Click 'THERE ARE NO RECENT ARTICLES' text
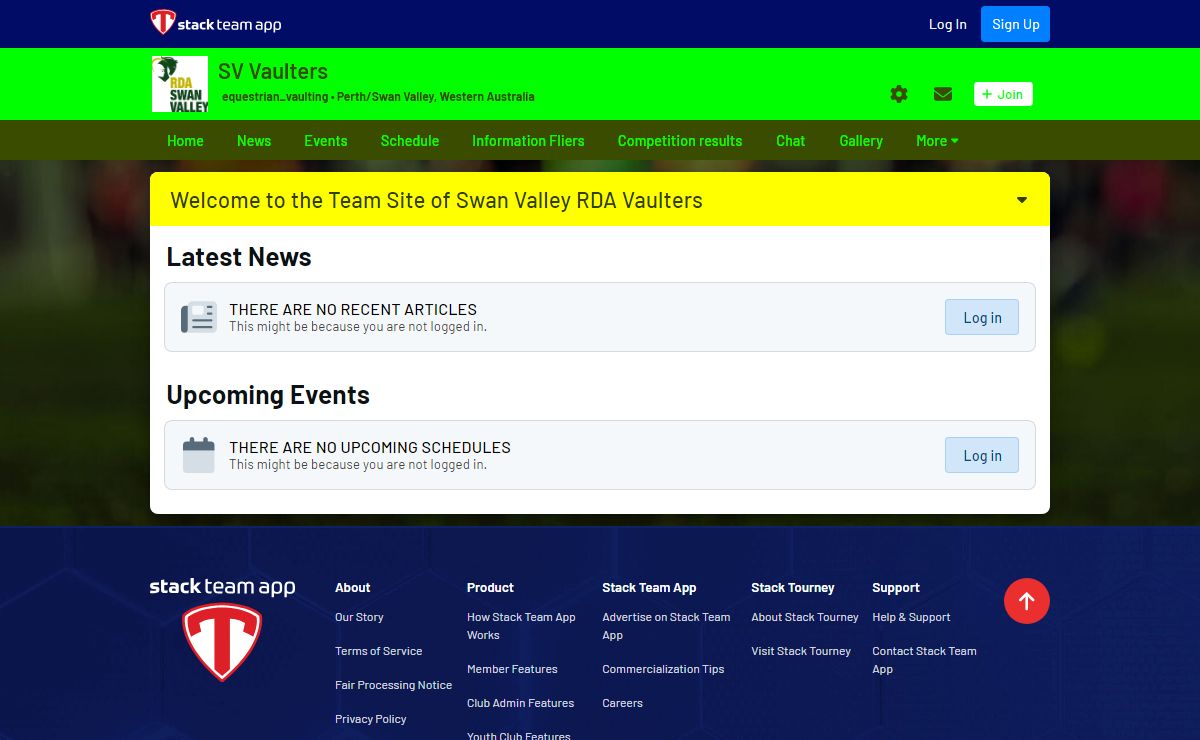This screenshot has height=740, width=1200. click(x=353, y=309)
